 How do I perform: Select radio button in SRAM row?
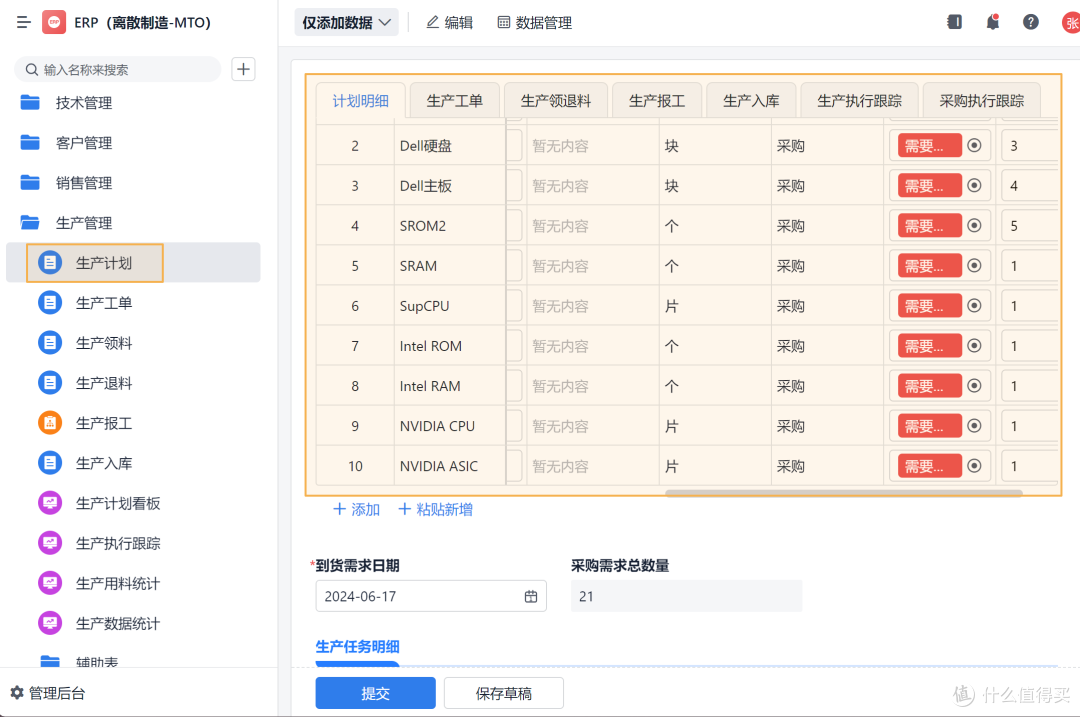pos(974,265)
